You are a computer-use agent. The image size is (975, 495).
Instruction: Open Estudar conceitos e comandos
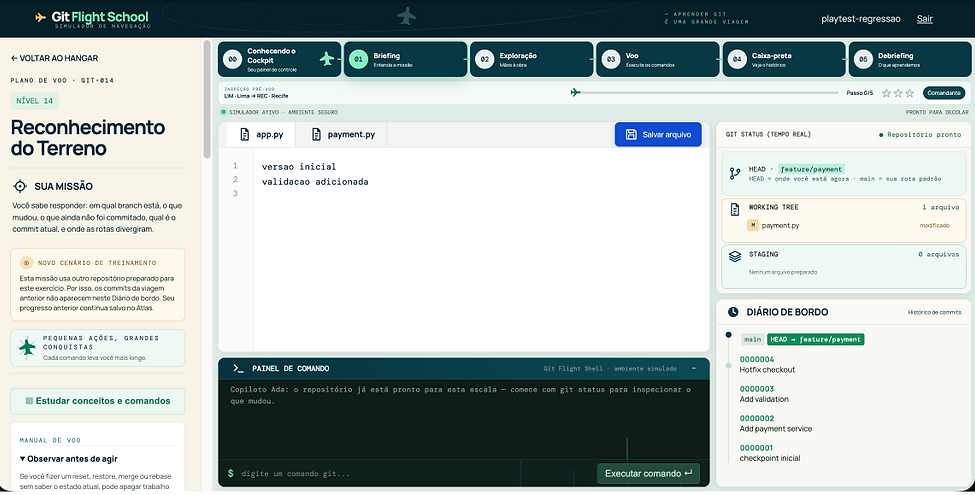pos(98,401)
